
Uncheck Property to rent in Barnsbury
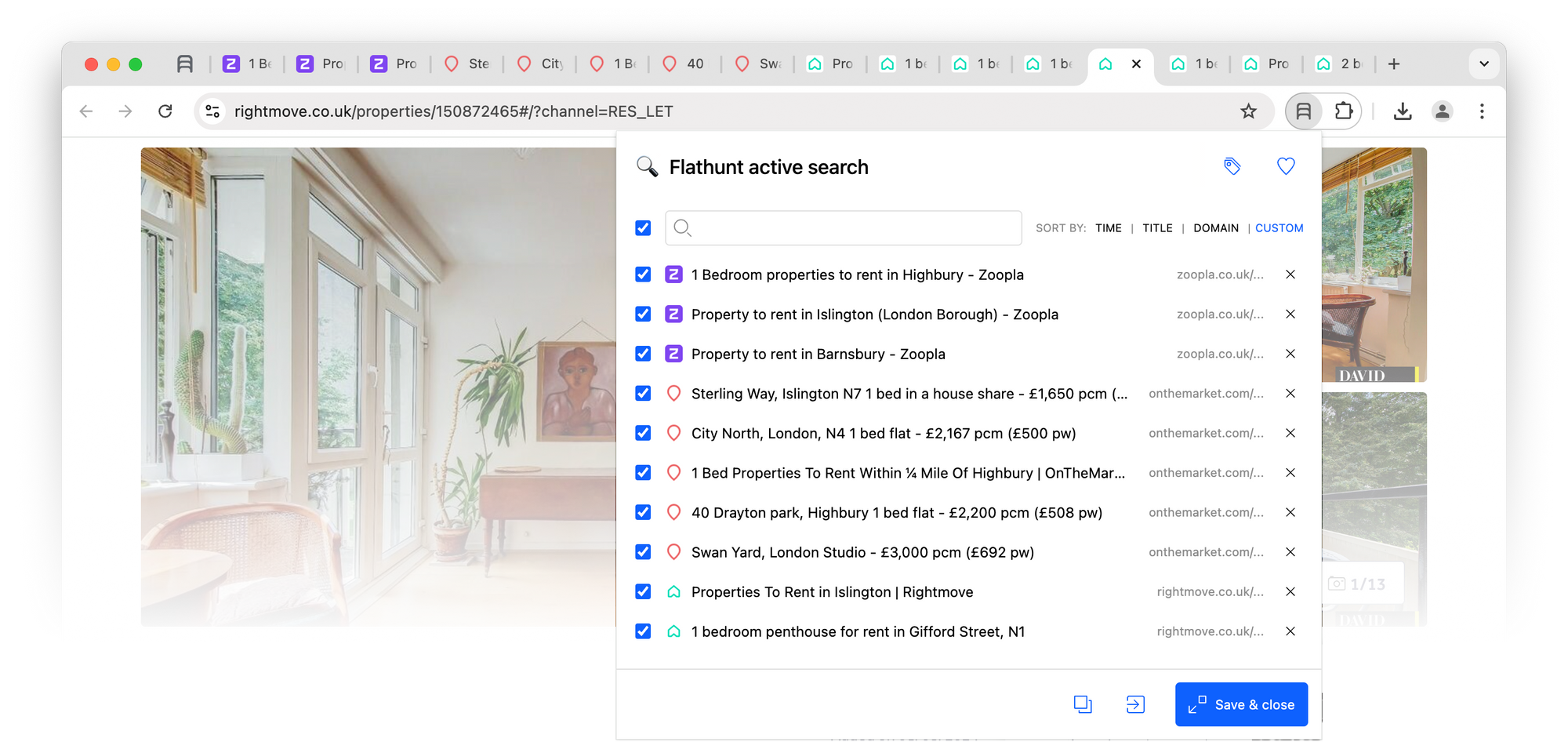(643, 354)
